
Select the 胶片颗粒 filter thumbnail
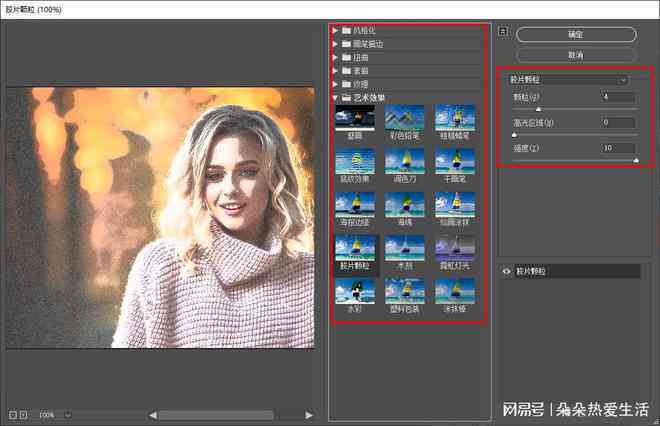coord(355,248)
